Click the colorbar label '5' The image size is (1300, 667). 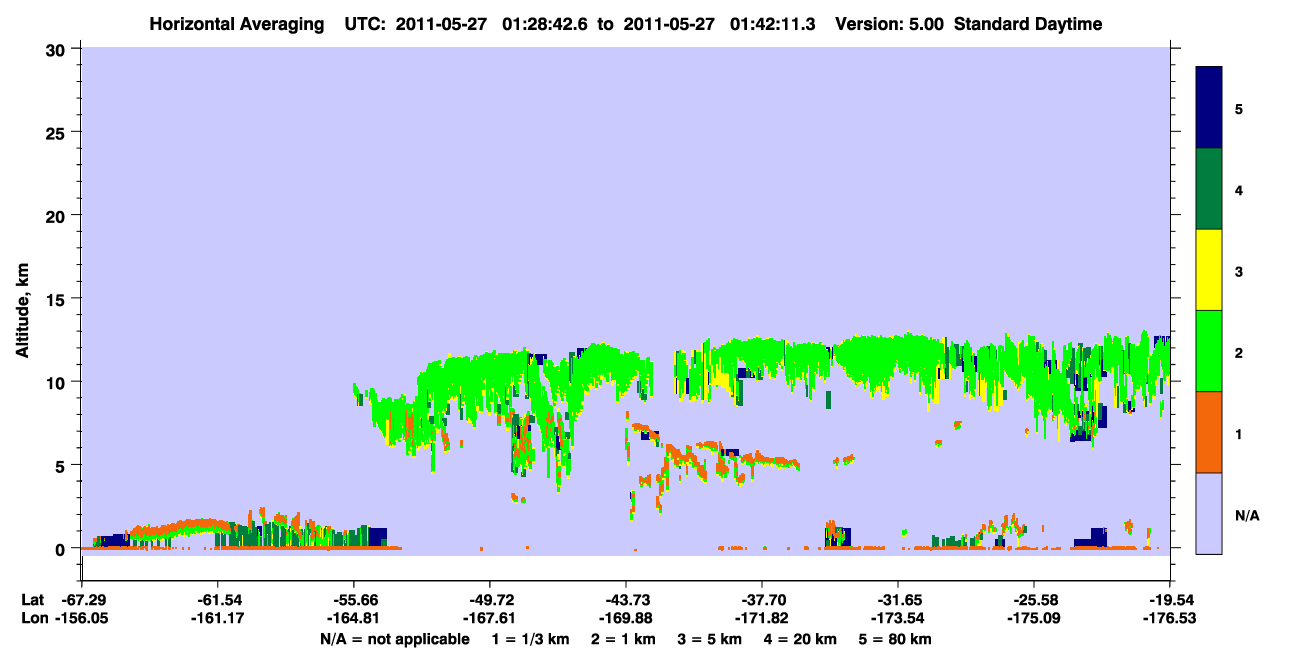[x=1238, y=109]
